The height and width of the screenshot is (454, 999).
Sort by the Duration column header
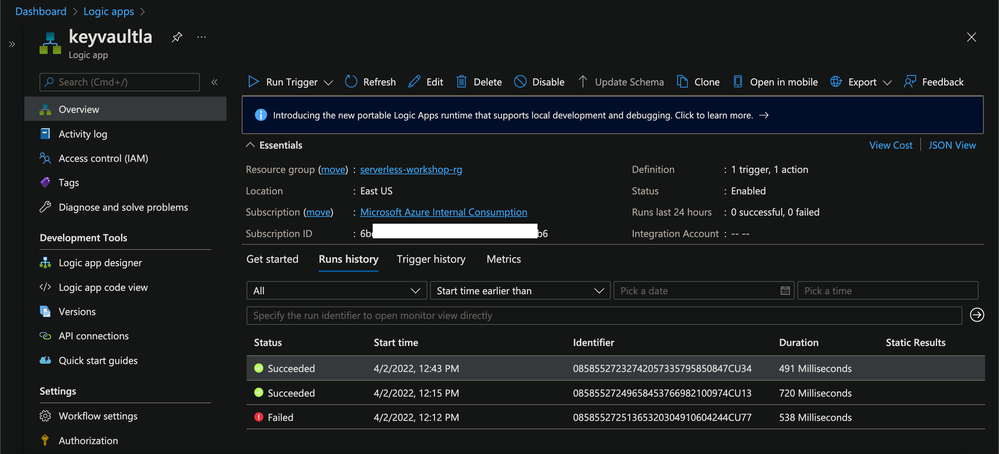798,343
